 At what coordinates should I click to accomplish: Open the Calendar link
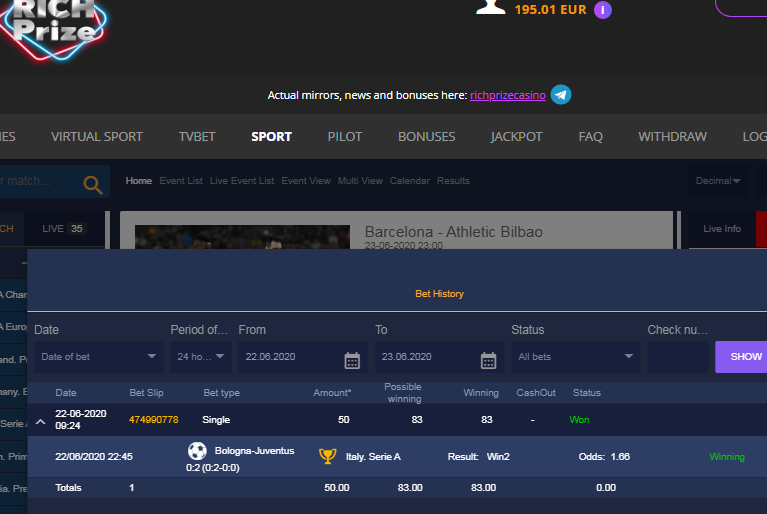pyautogui.click(x=409, y=181)
